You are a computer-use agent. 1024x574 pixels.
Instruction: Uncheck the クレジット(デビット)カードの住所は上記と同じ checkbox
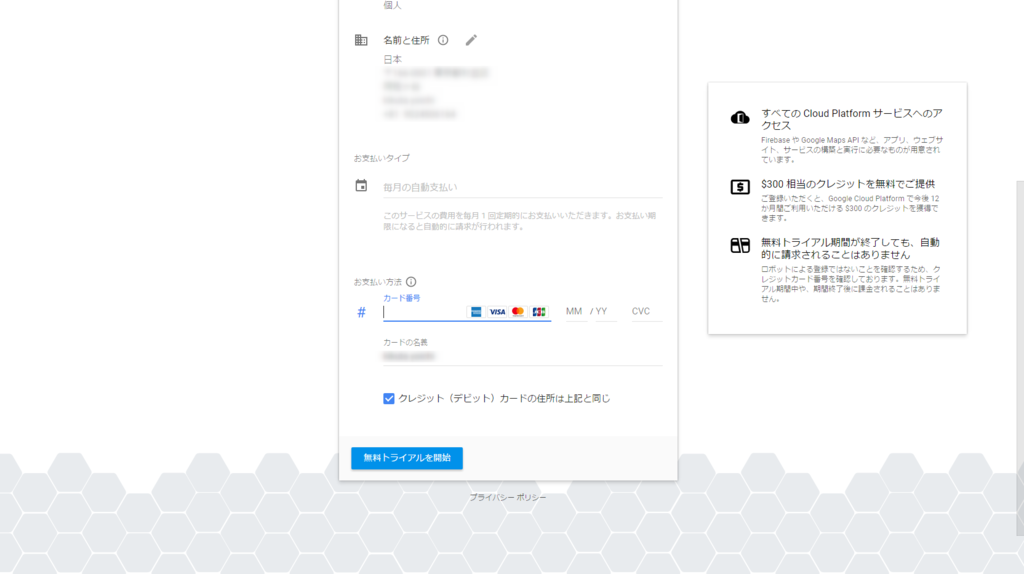(389, 398)
